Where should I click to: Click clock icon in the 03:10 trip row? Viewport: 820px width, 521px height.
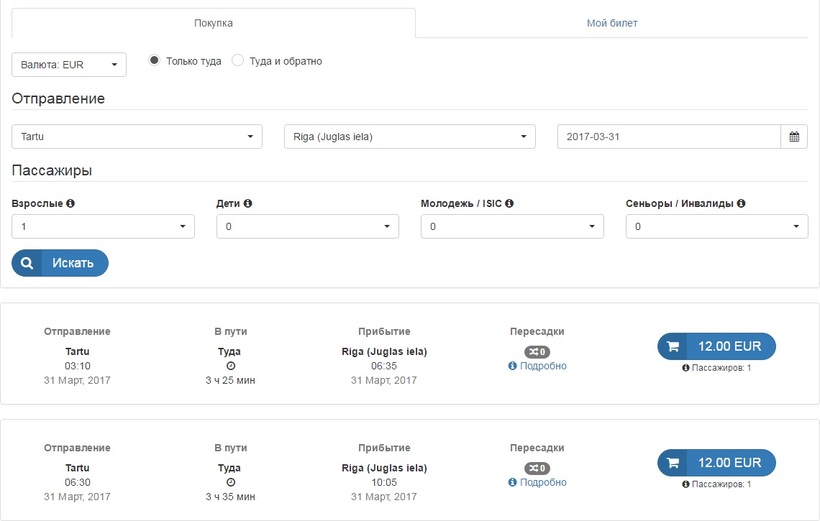pos(230,366)
